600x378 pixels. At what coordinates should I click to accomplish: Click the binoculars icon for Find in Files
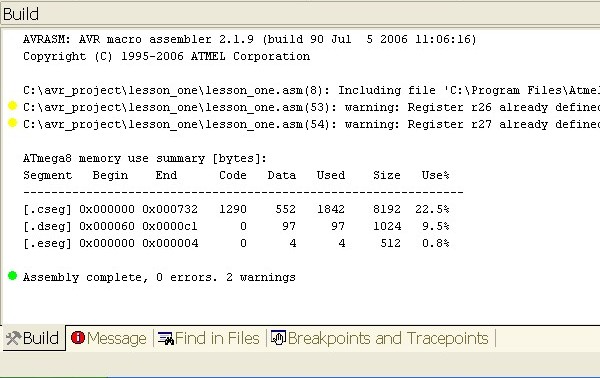(x=166, y=338)
